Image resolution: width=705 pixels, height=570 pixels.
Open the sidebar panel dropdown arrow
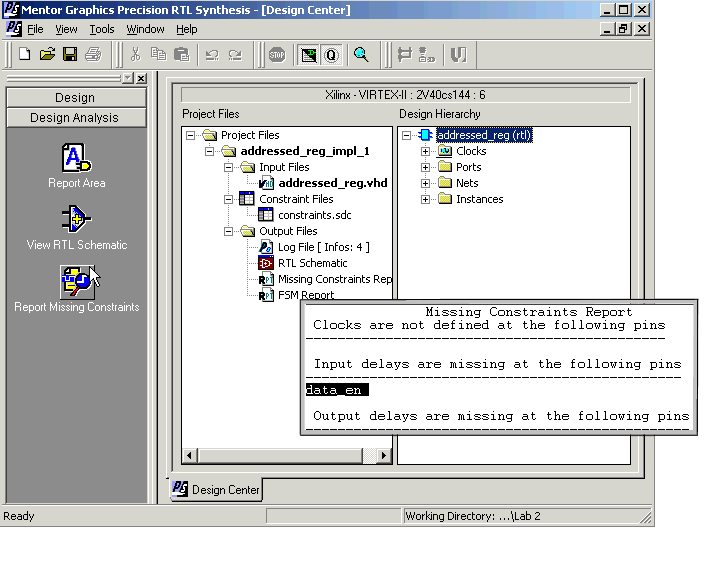coord(128,78)
